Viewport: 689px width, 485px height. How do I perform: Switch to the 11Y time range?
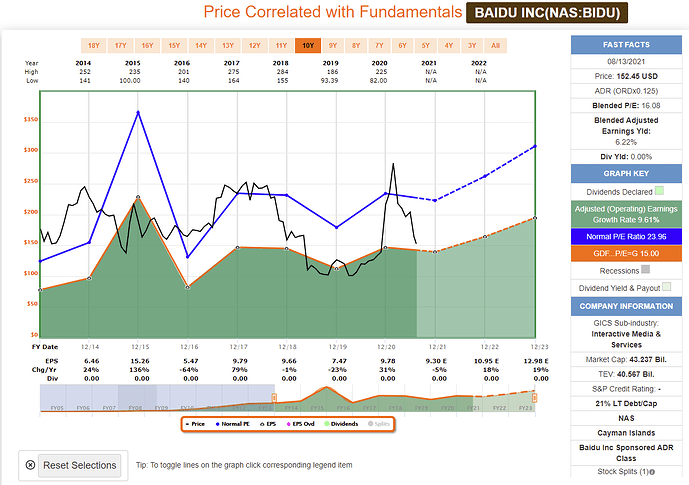[x=281, y=45]
